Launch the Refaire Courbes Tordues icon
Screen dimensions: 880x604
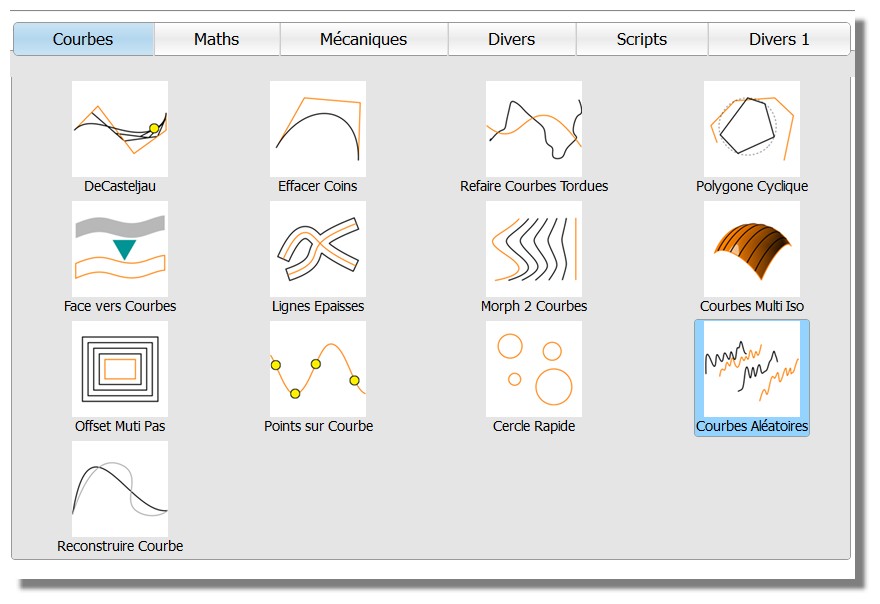point(534,129)
